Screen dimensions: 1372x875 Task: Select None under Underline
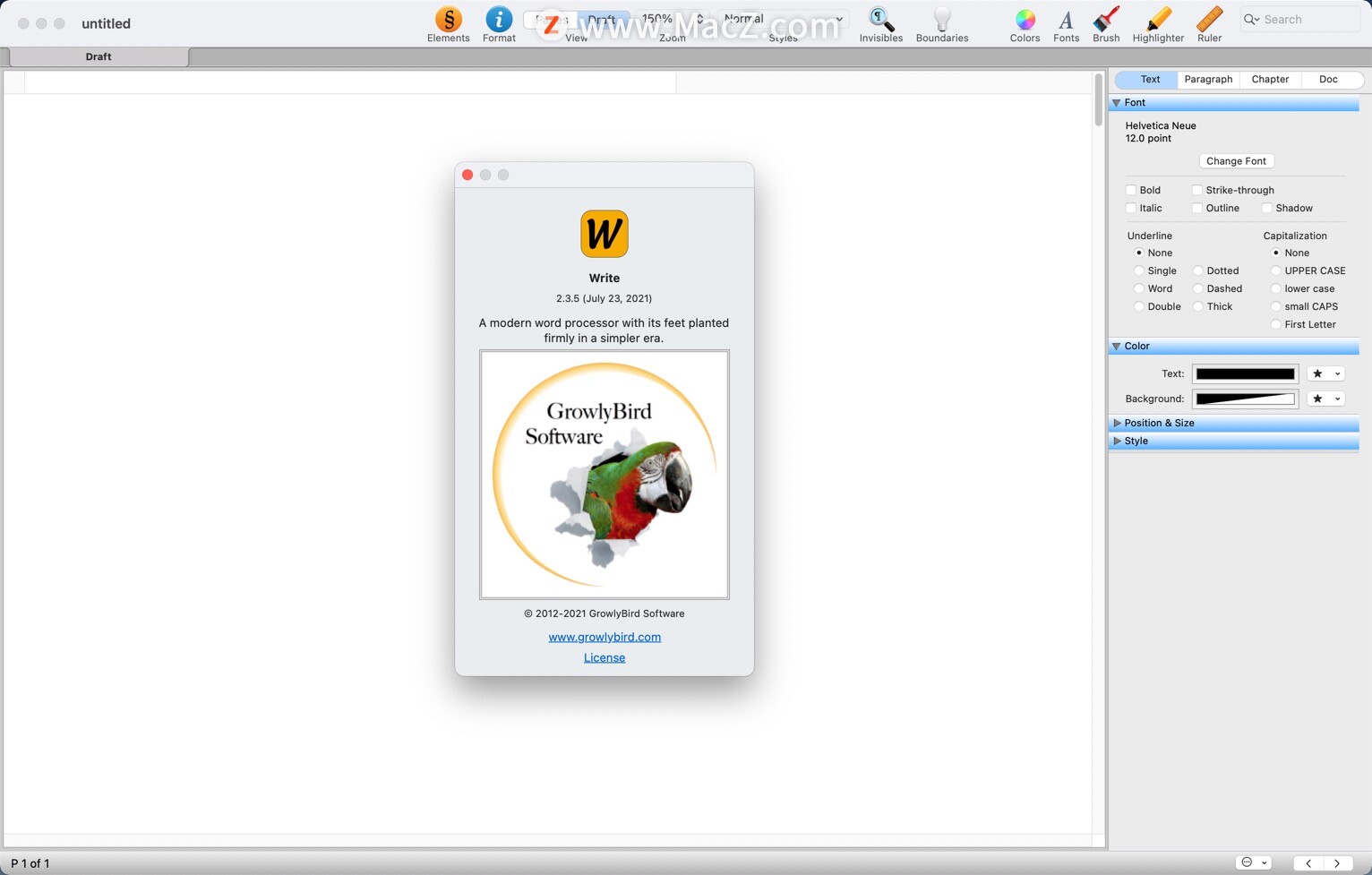pos(1138,253)
